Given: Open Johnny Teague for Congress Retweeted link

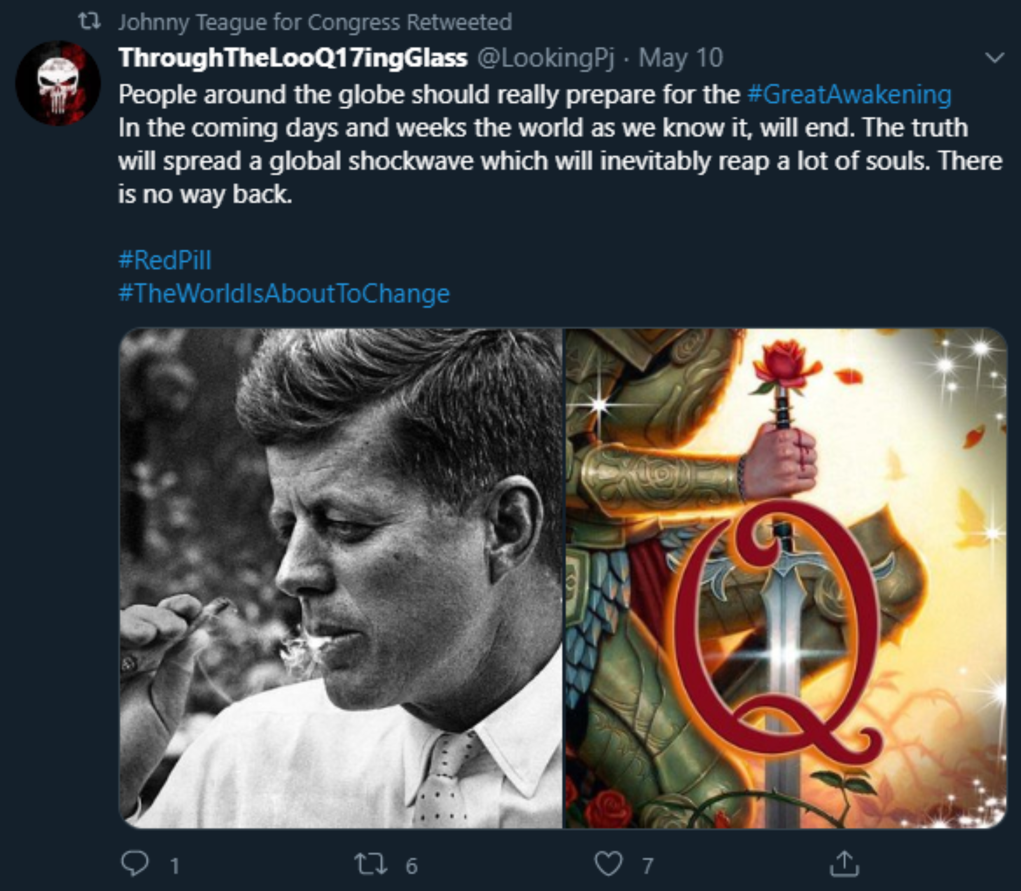Looking at the screenshot, I should coord(315,21).
